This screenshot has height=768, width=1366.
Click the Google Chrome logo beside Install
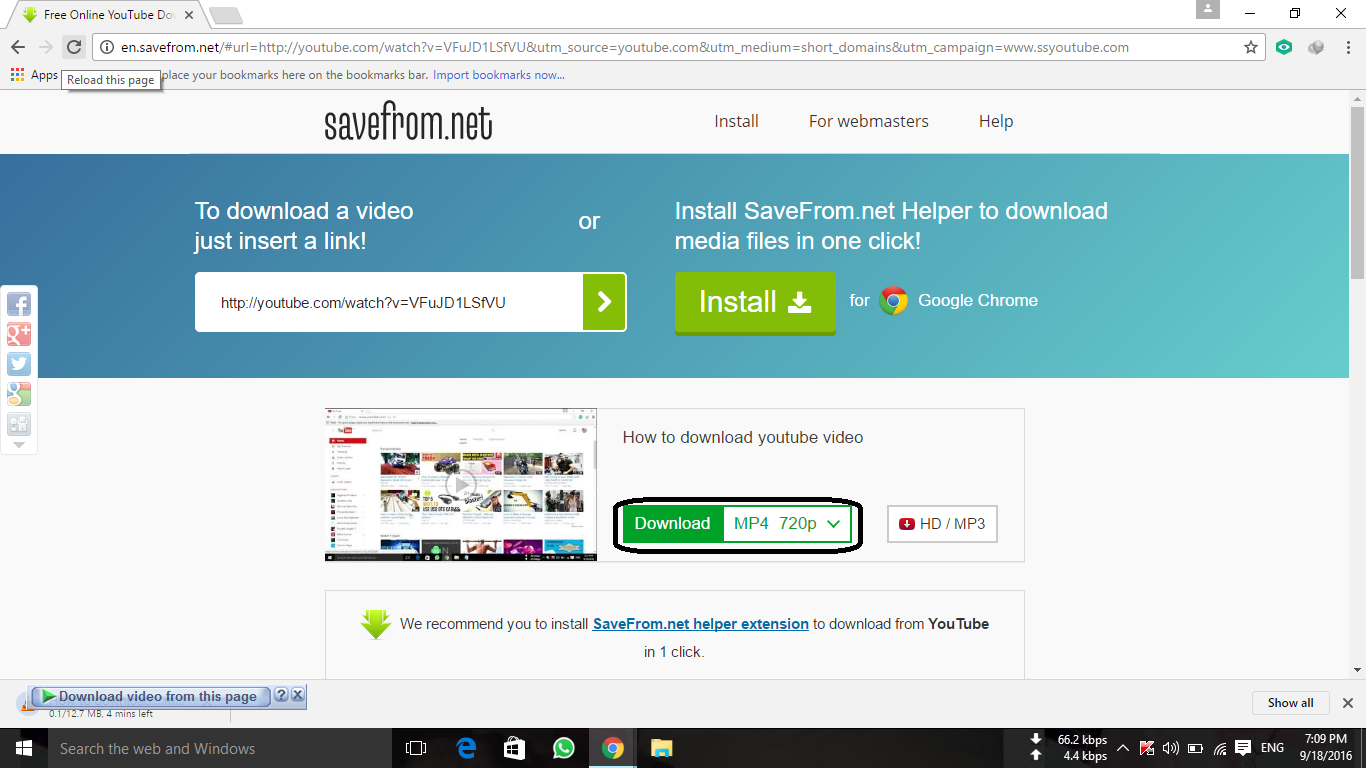click(893, 301)
